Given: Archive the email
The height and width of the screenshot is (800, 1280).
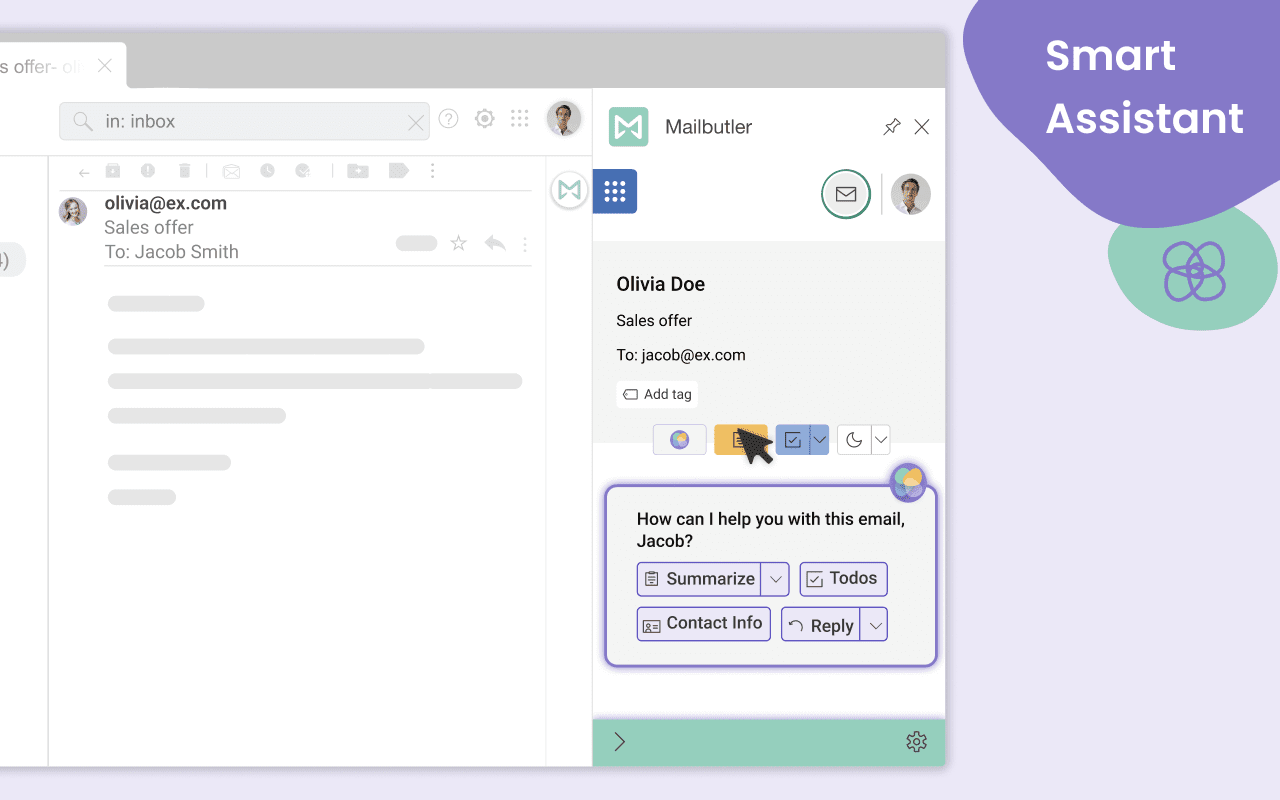Looking at the screenshot, I should 113,171.
